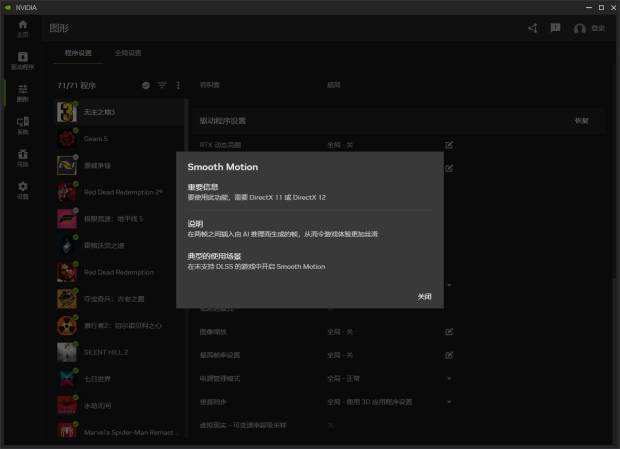Open the System section in sidebar
The image size is (620, 449).
pos(23,125)
